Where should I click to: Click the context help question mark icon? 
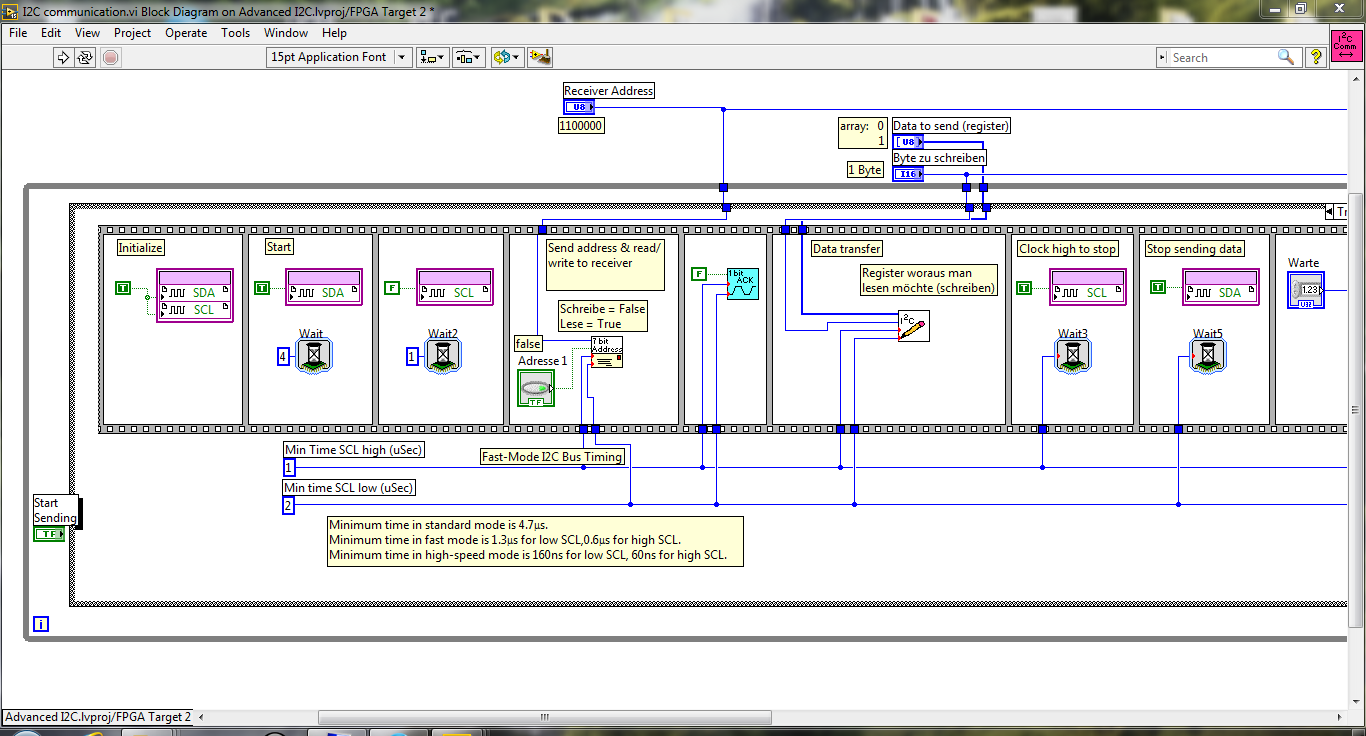pyautogui.click(x=1316, y=57)
